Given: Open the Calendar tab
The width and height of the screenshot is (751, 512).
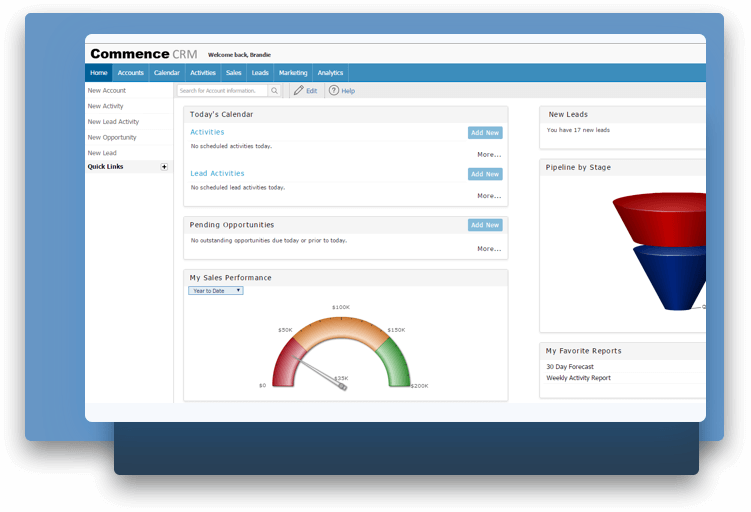Looking at the screenshot, I should pos(167,73).
